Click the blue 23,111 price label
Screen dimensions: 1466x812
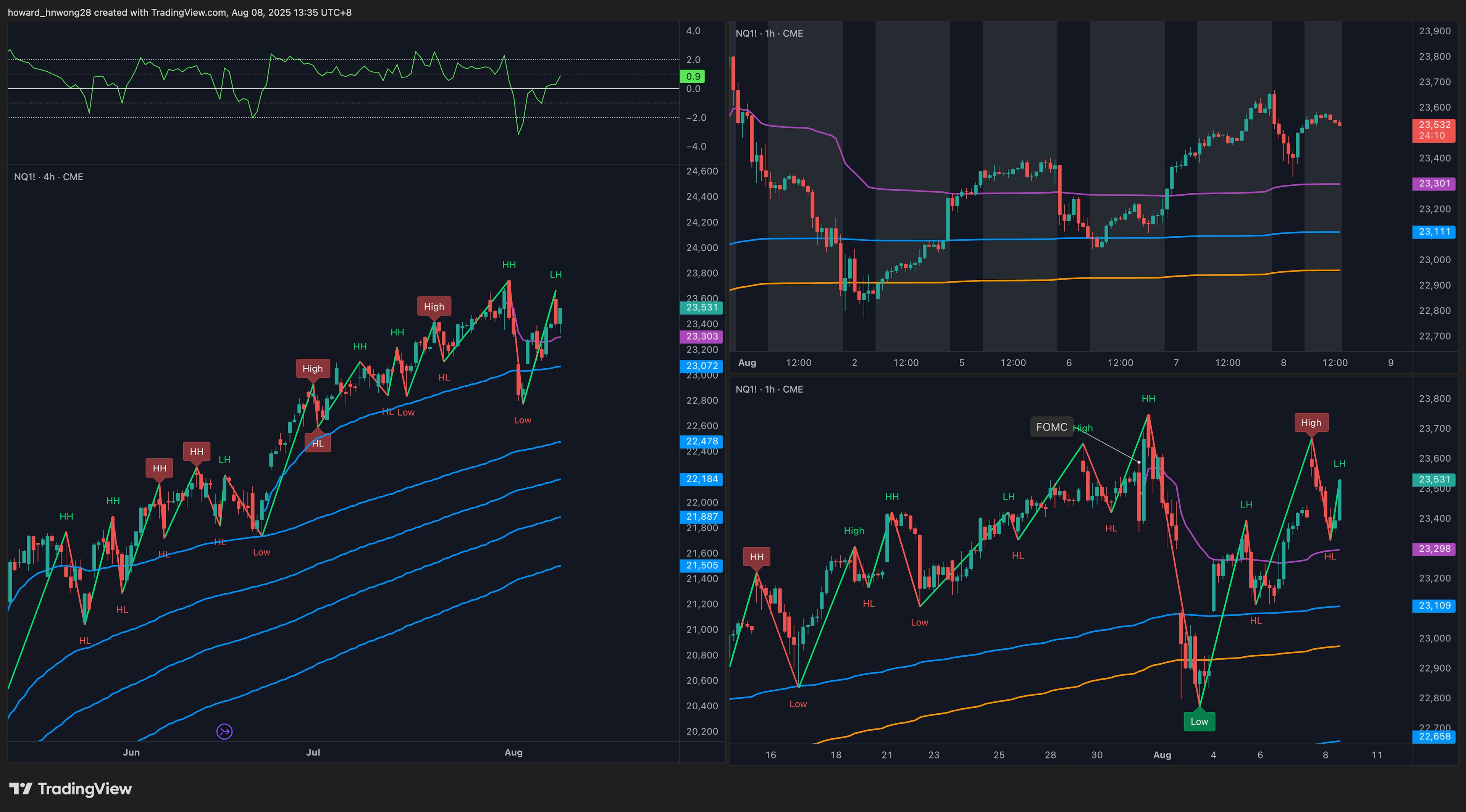pyautogui.click(x=1434, y=232)
